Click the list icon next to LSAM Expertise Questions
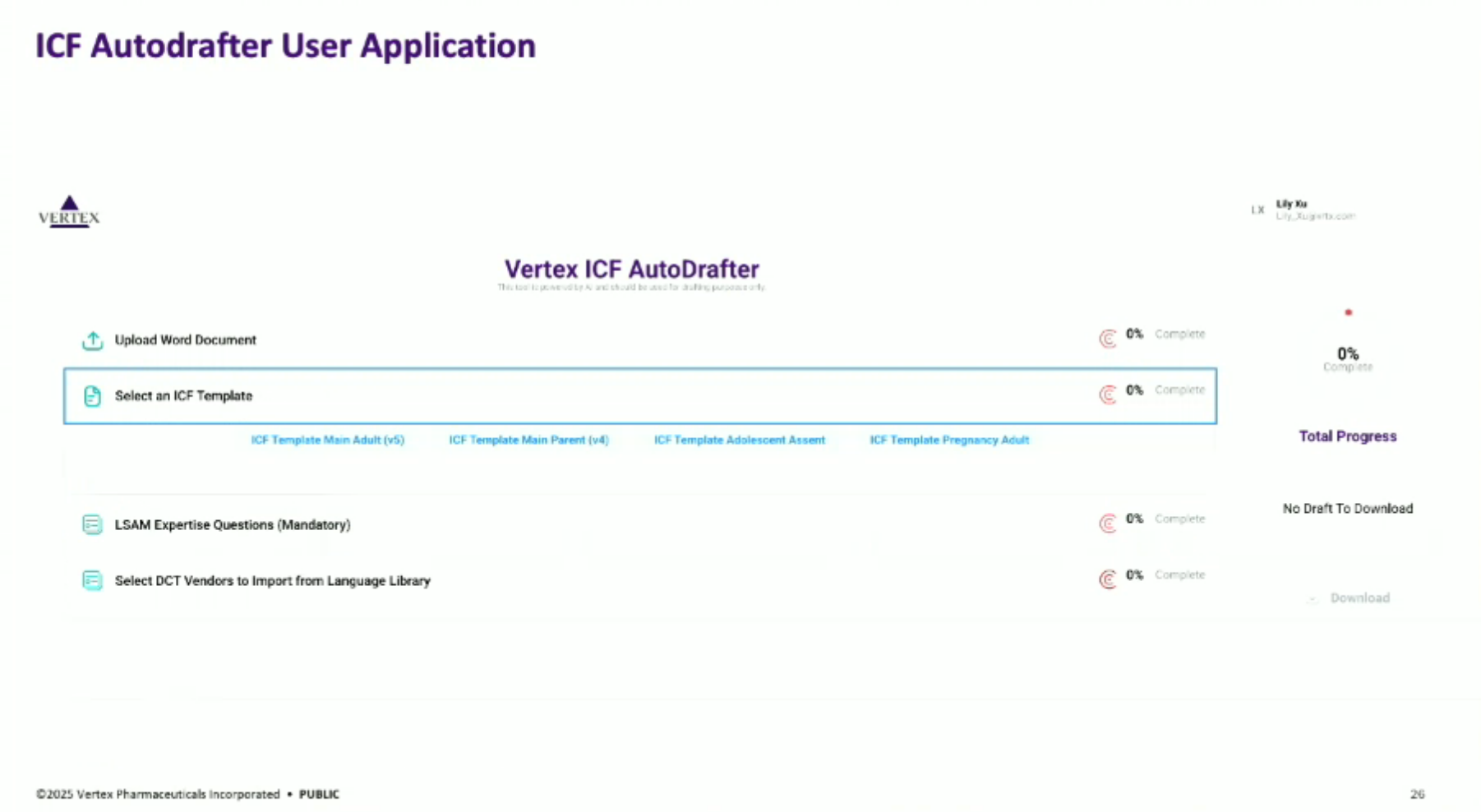Screen dimensions: 1481x812 pyautogui.click(x=93, y=524)
